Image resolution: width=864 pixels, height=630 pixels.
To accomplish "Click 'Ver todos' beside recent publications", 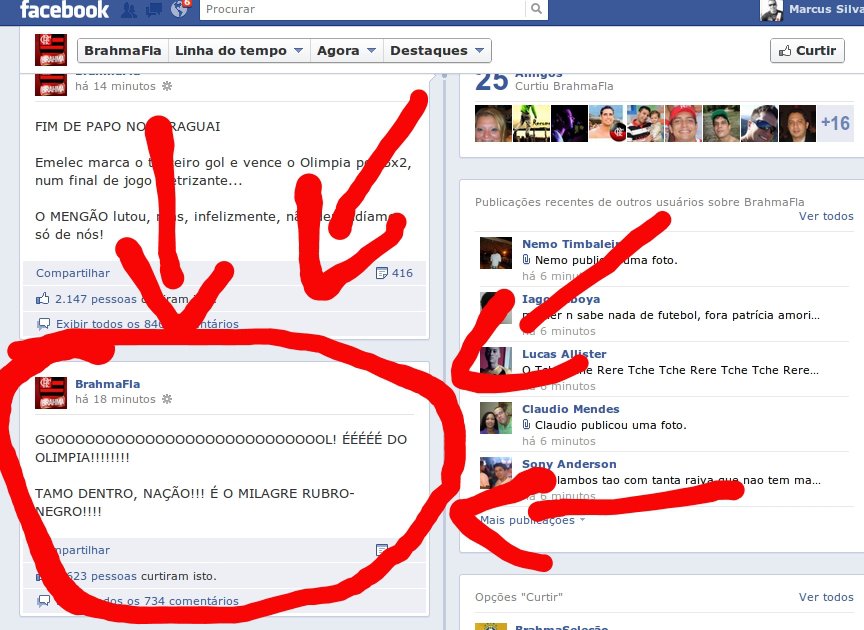I will point(826,216).
